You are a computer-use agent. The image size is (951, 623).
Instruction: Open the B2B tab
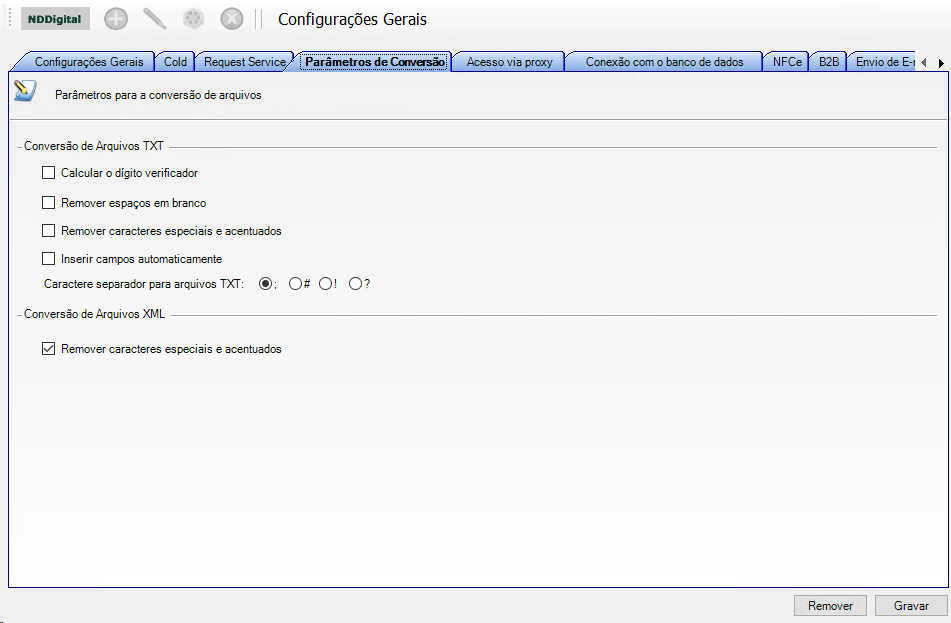coord(828,62)
